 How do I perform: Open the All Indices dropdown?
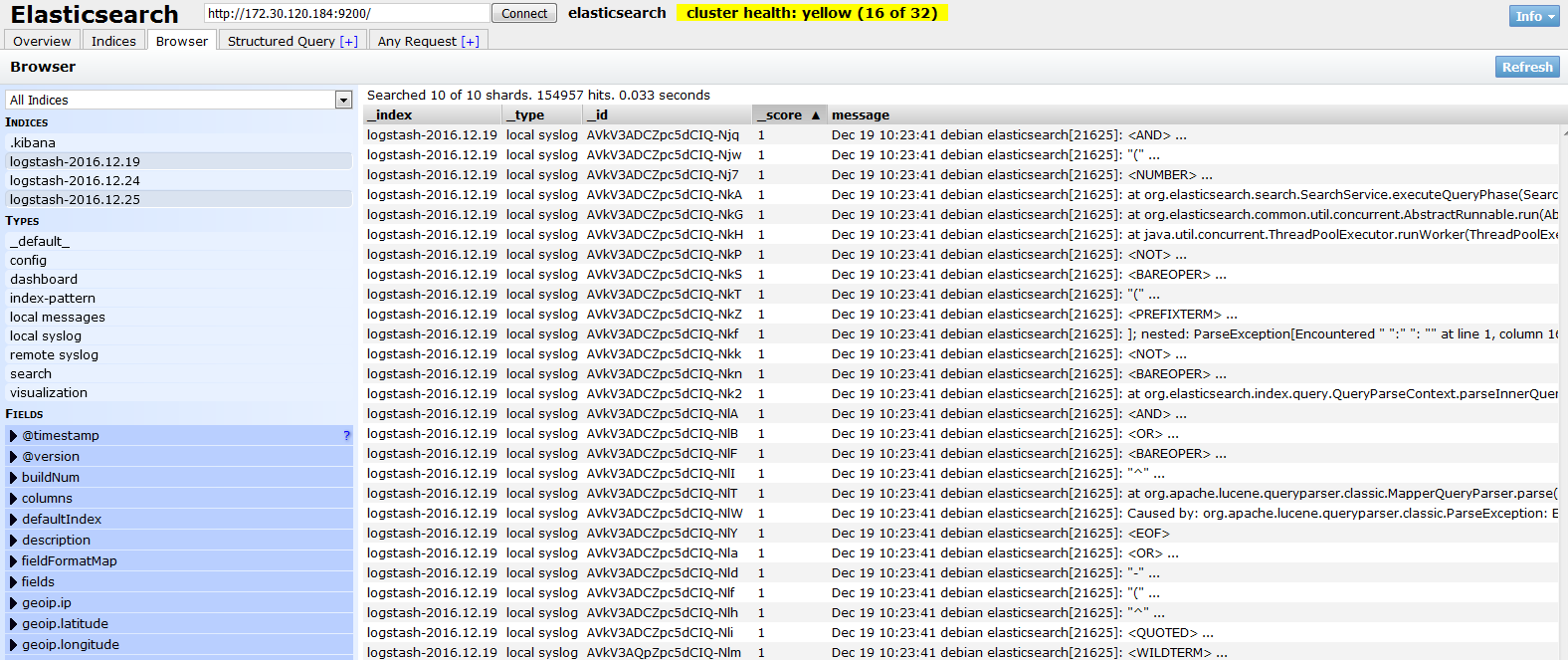pyautogui.click(x=179, y=100)
